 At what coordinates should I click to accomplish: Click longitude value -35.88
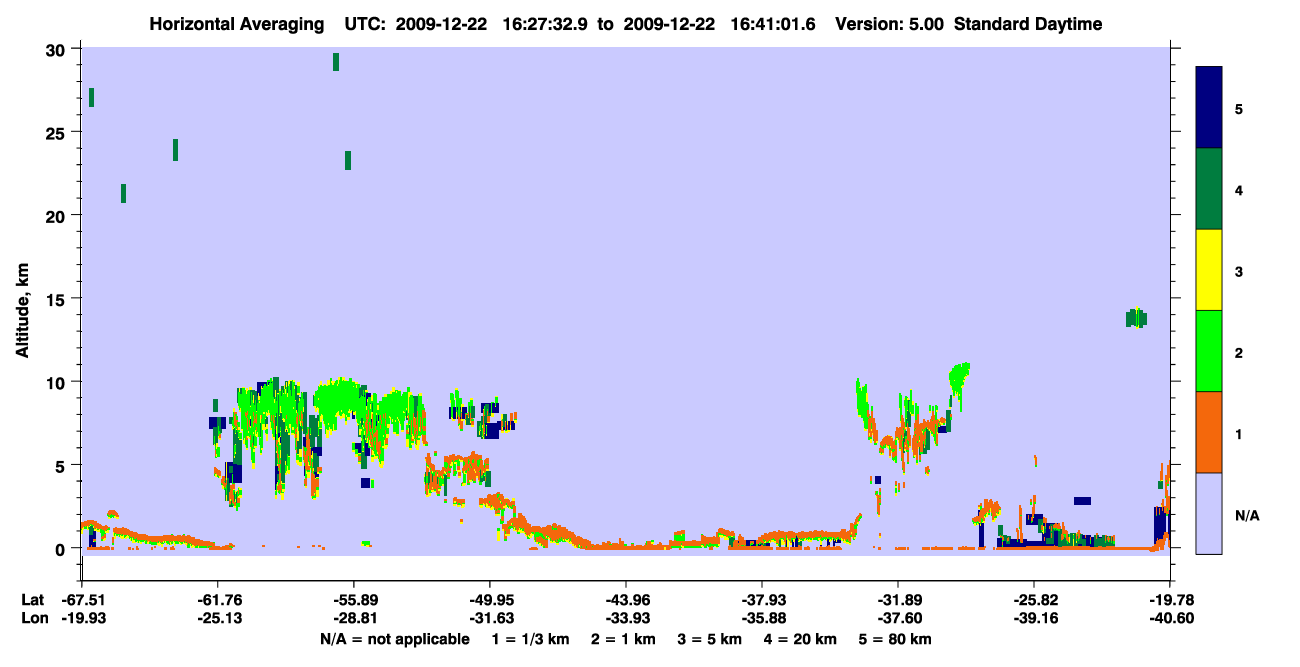(x=762, y=618)
